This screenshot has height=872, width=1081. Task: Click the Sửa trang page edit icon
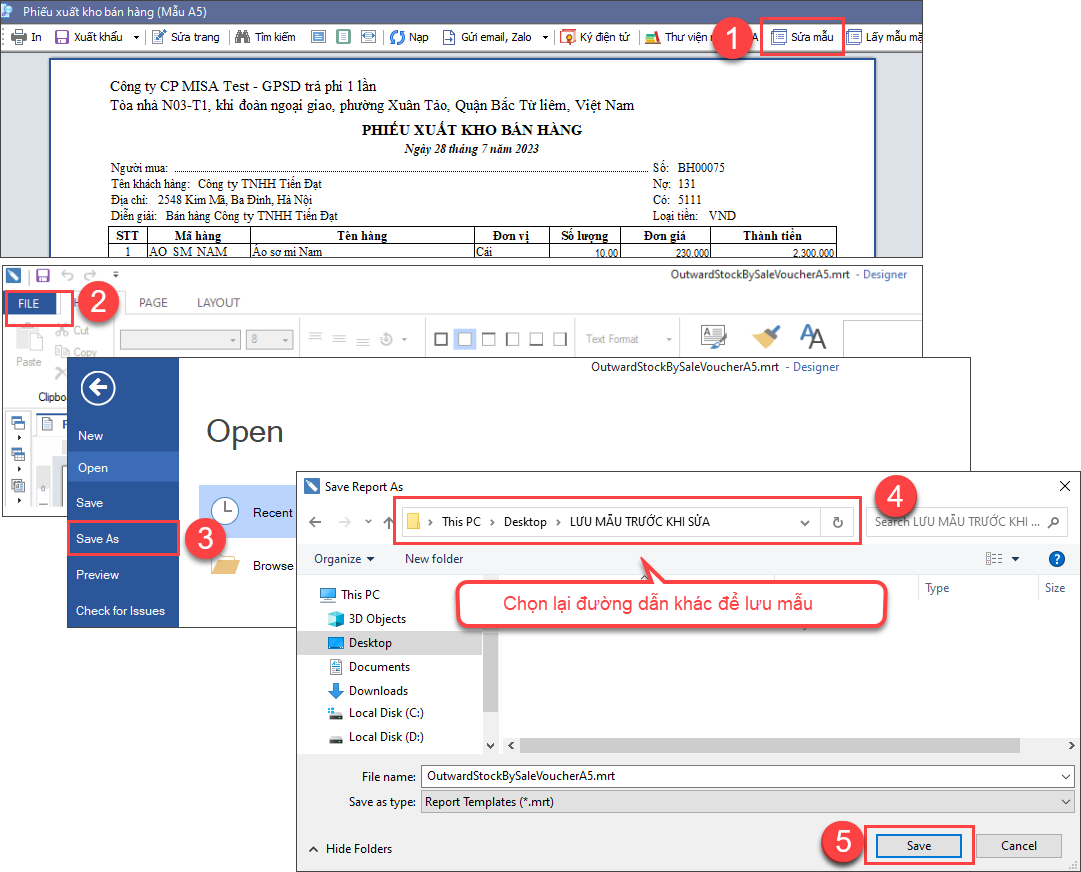coord(159,37)
